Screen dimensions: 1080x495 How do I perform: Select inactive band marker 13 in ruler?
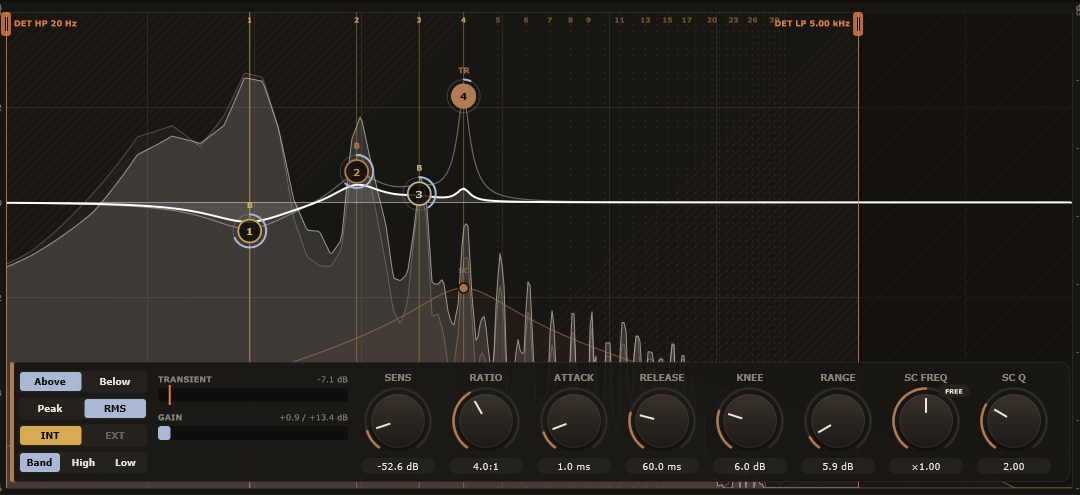[645, 20]
